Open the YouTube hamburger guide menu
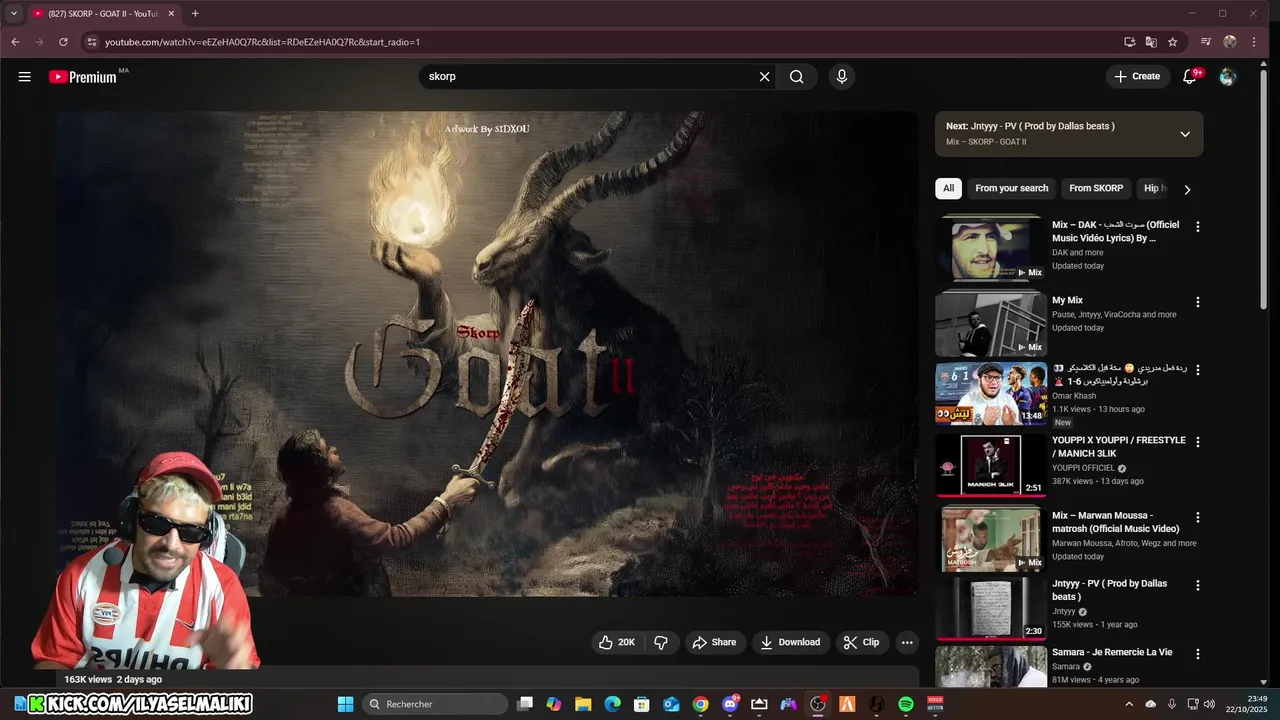This screenshot has height=720, width=1280. (x=24, y=77)
